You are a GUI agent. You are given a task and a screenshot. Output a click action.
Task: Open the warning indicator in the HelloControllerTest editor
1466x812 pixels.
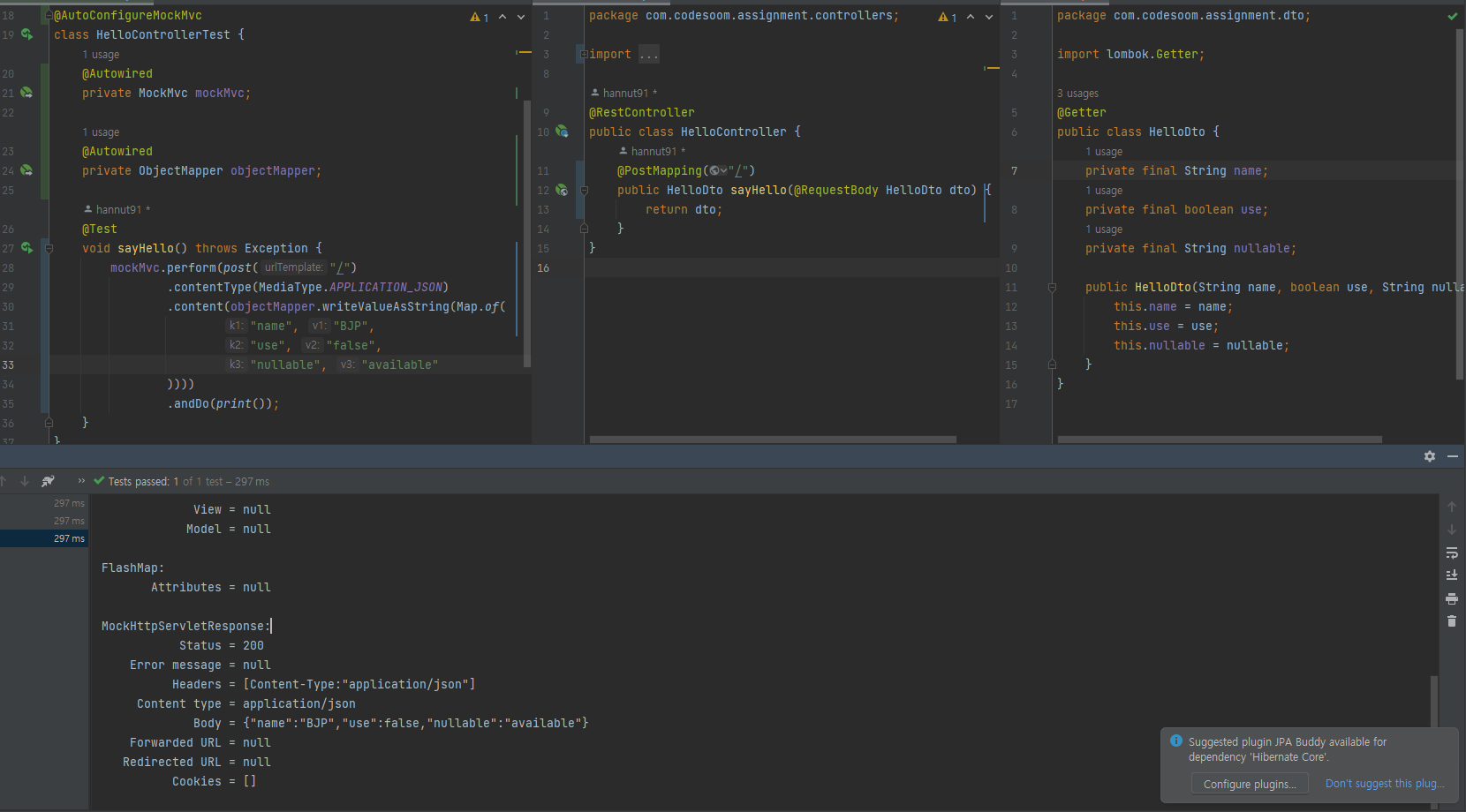click(x=480, y=17)
